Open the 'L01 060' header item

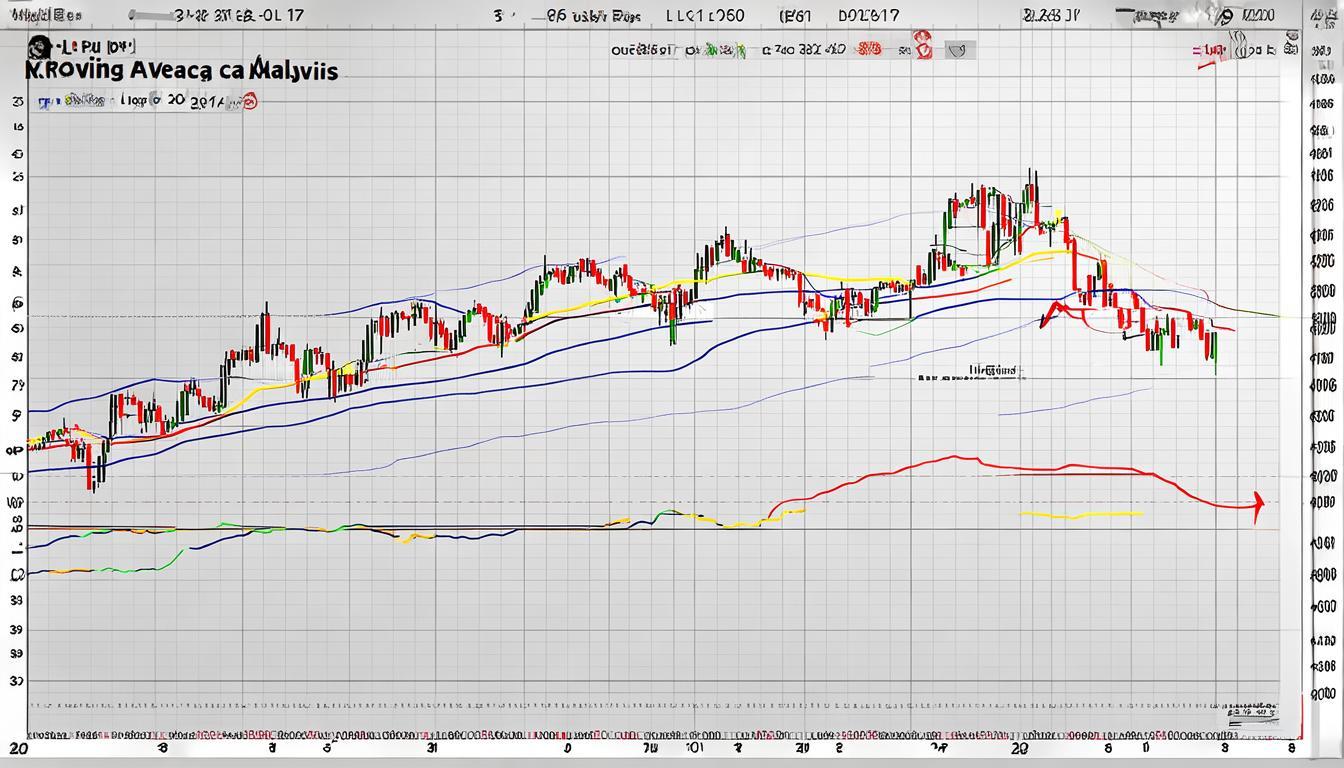(x=705, y=16)
